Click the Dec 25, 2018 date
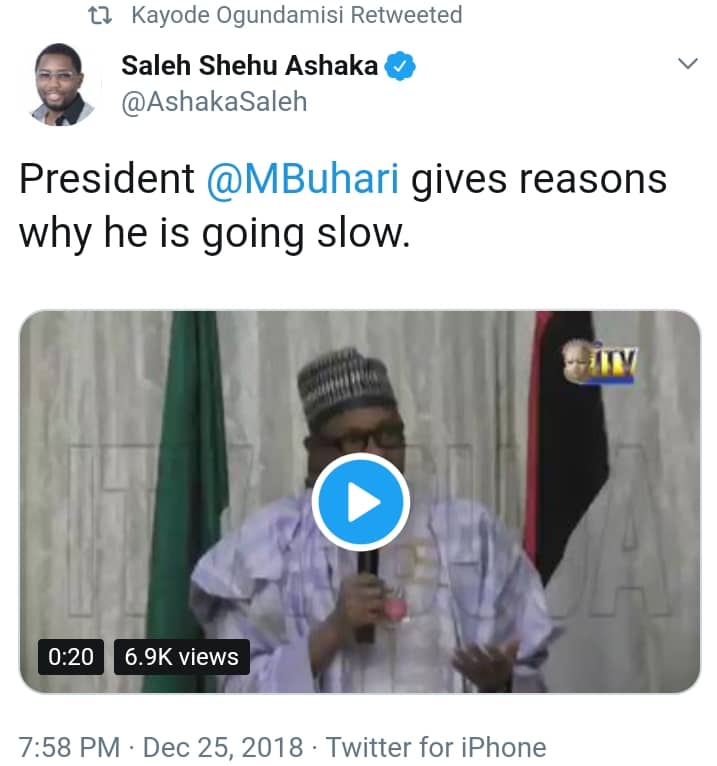Viewport: 717px width, 766px height. pos(224,747)
